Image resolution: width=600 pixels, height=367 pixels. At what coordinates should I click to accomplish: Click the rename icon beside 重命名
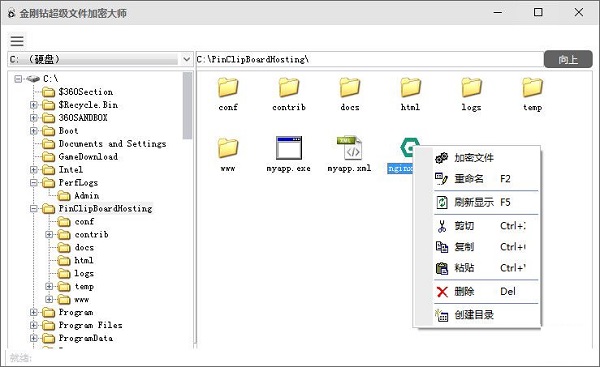click(442, 179)
